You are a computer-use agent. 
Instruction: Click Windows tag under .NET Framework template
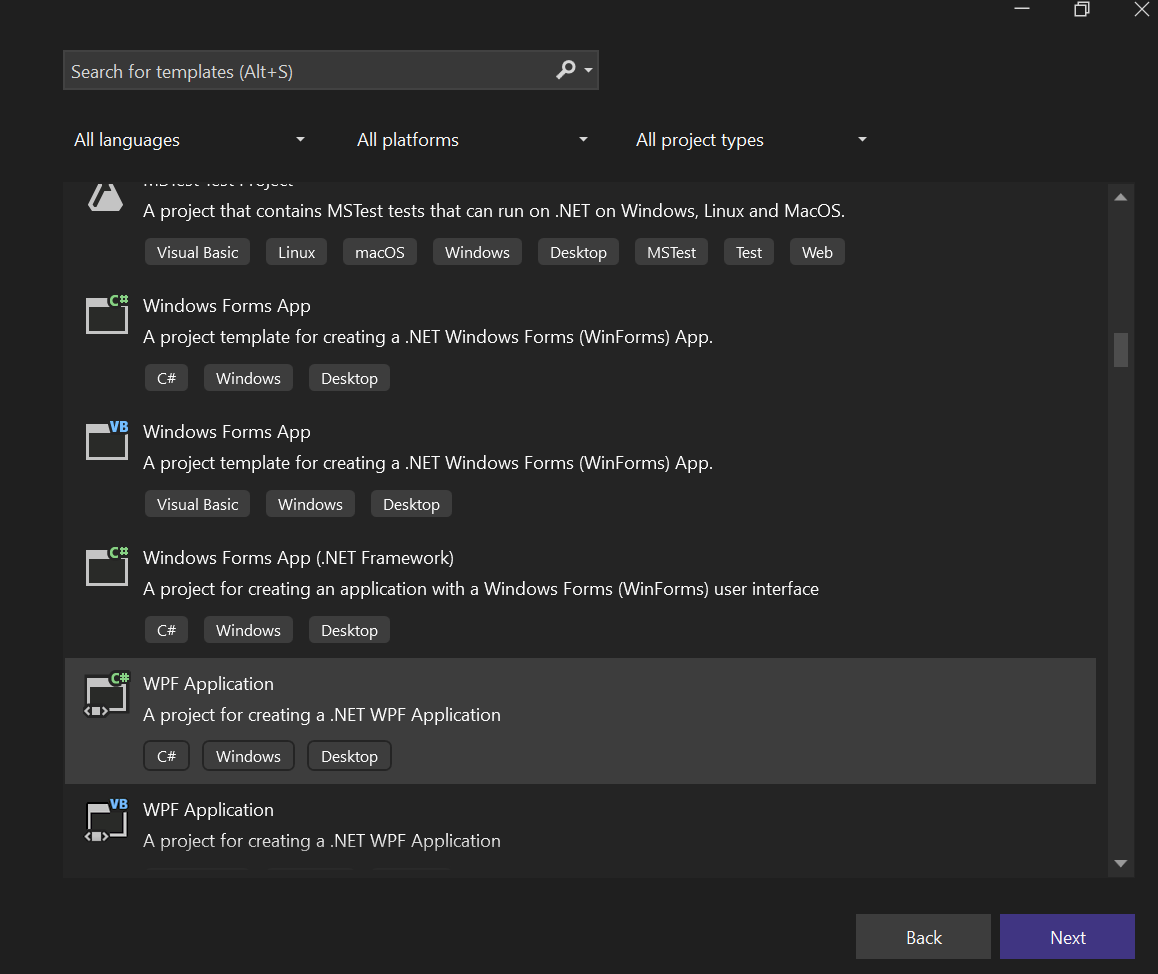[x=248, y=631]
